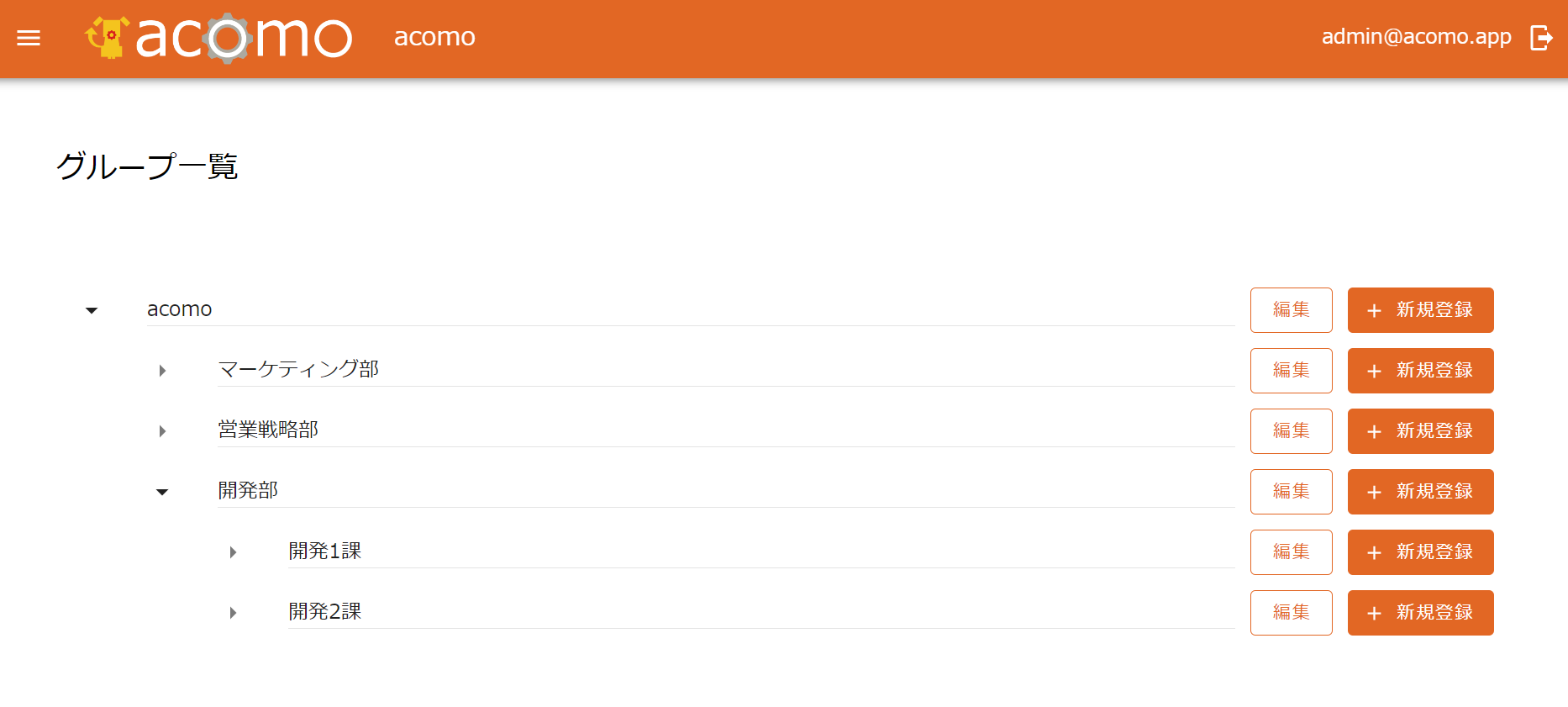Collapse the 開発部 group
Screen dimensions: 1568x707
[x=162, y=492]
